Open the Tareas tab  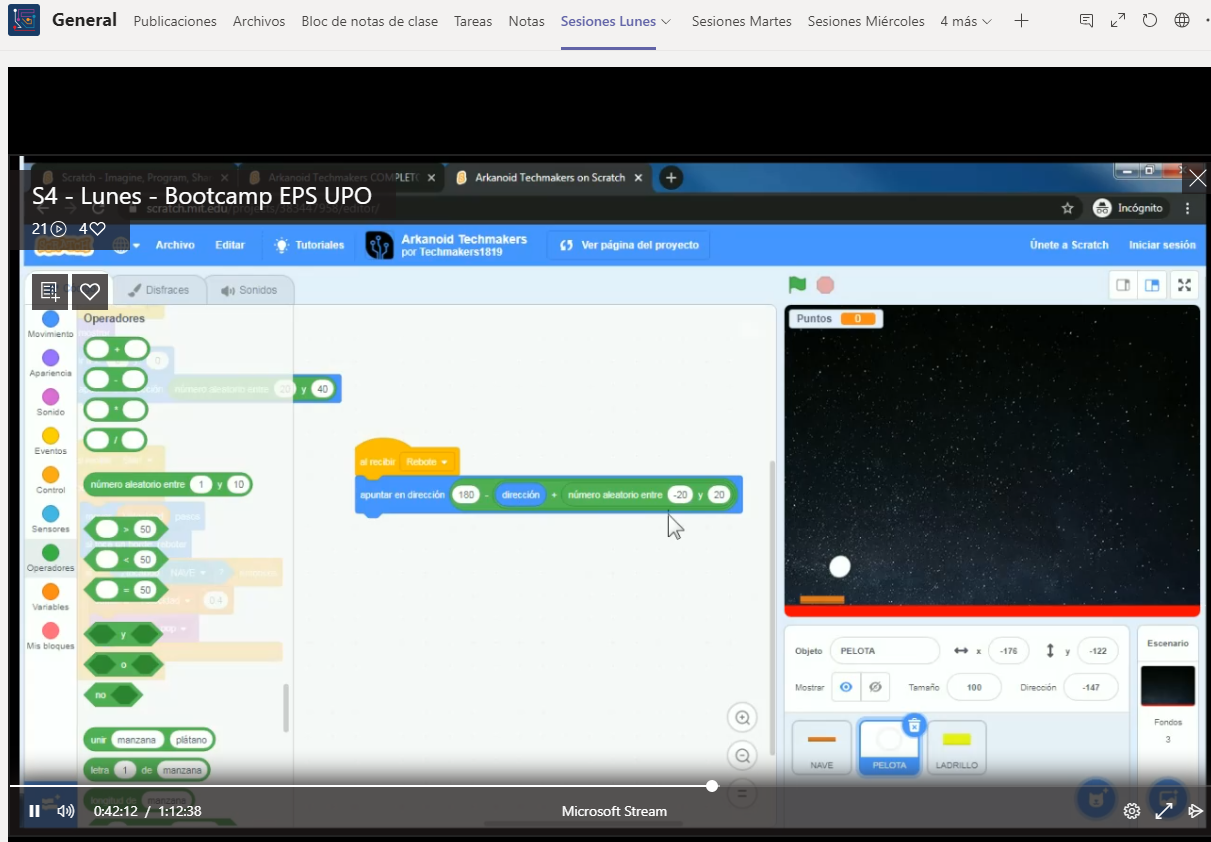473,21
